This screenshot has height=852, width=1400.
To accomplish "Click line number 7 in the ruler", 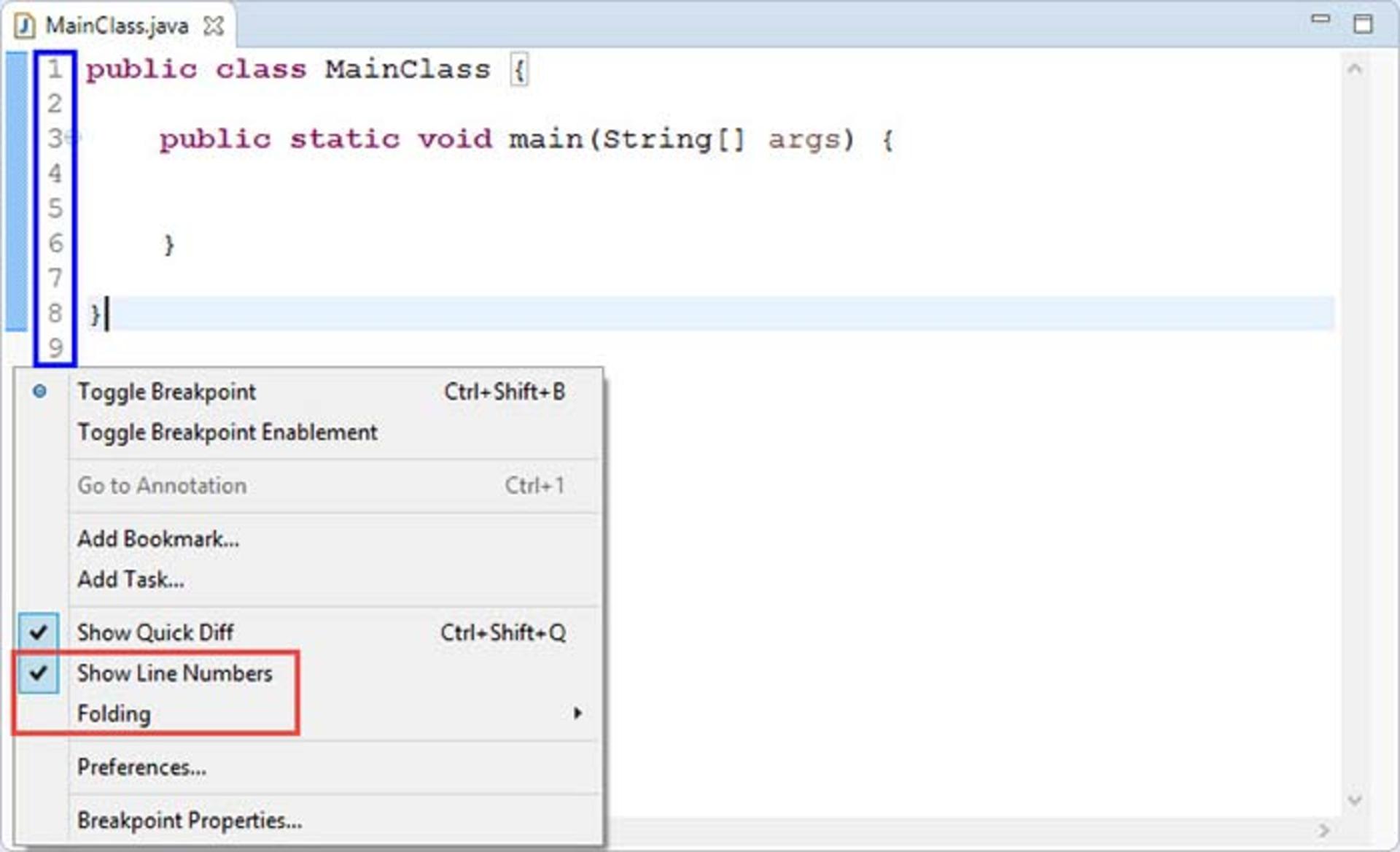I will tap(55, 279).
